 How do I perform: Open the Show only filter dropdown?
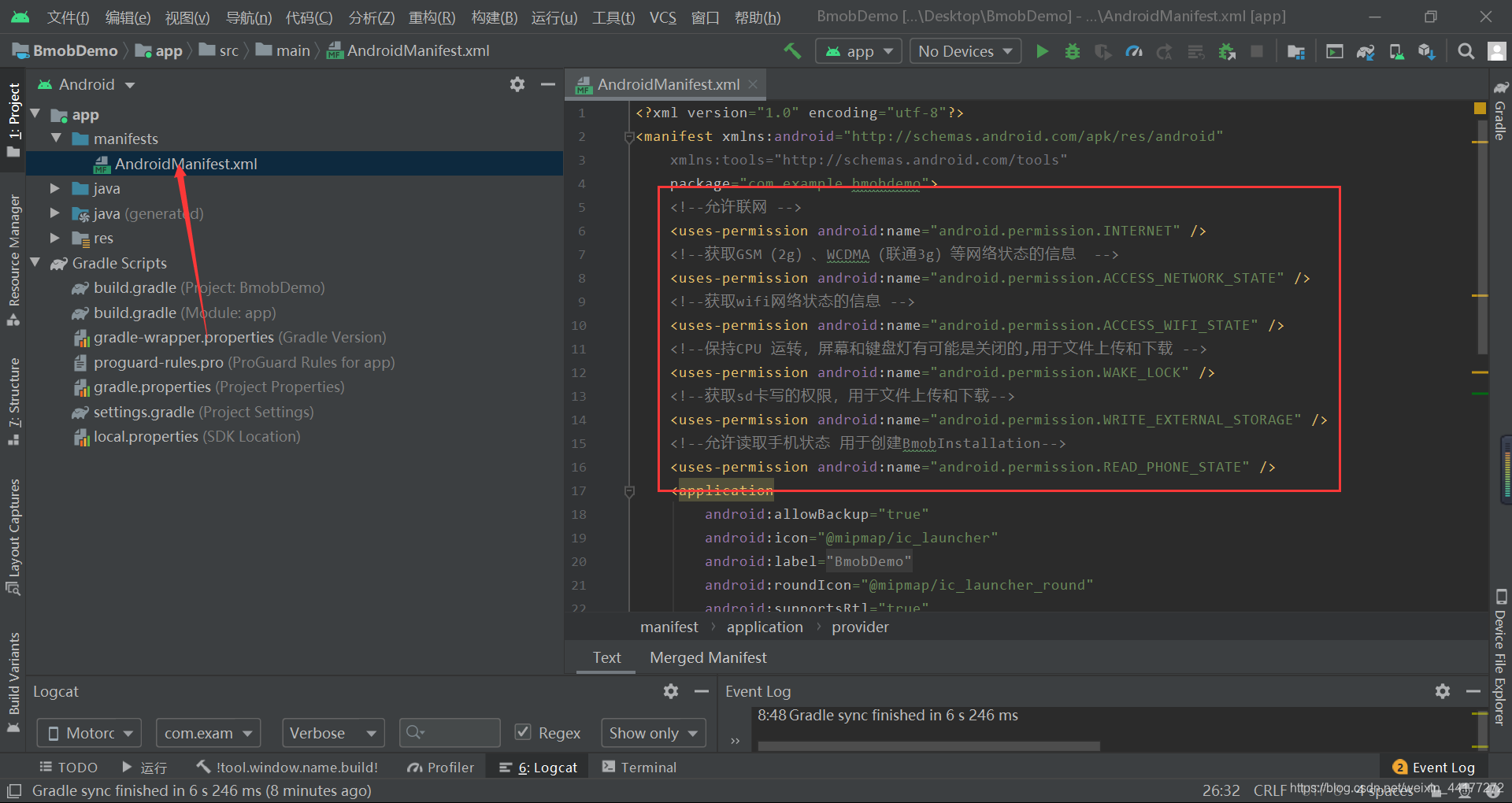pyautogui.click(x=653, y=733)
